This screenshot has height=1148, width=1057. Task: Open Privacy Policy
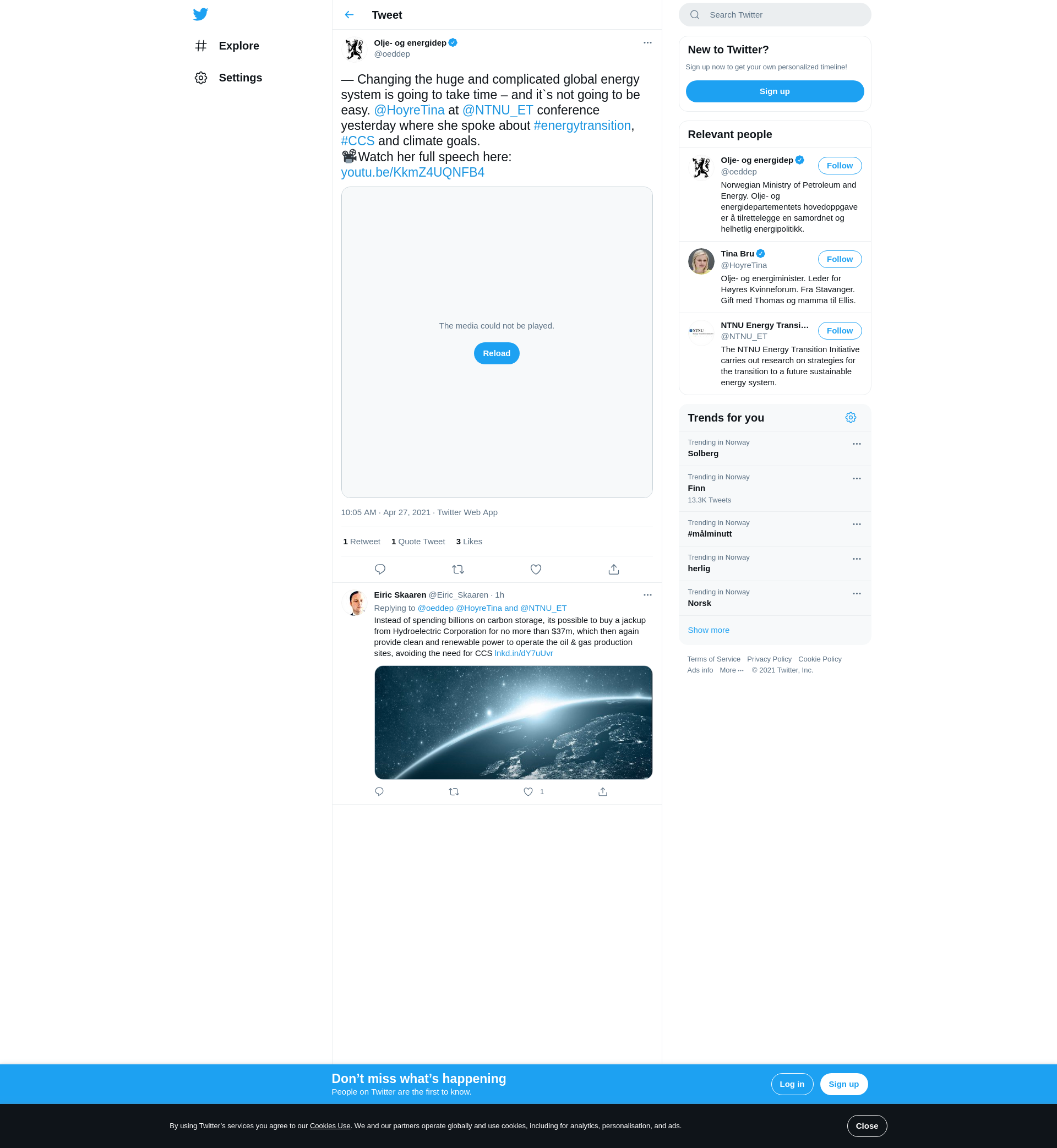pyautogui.click(x=769, y=659)
